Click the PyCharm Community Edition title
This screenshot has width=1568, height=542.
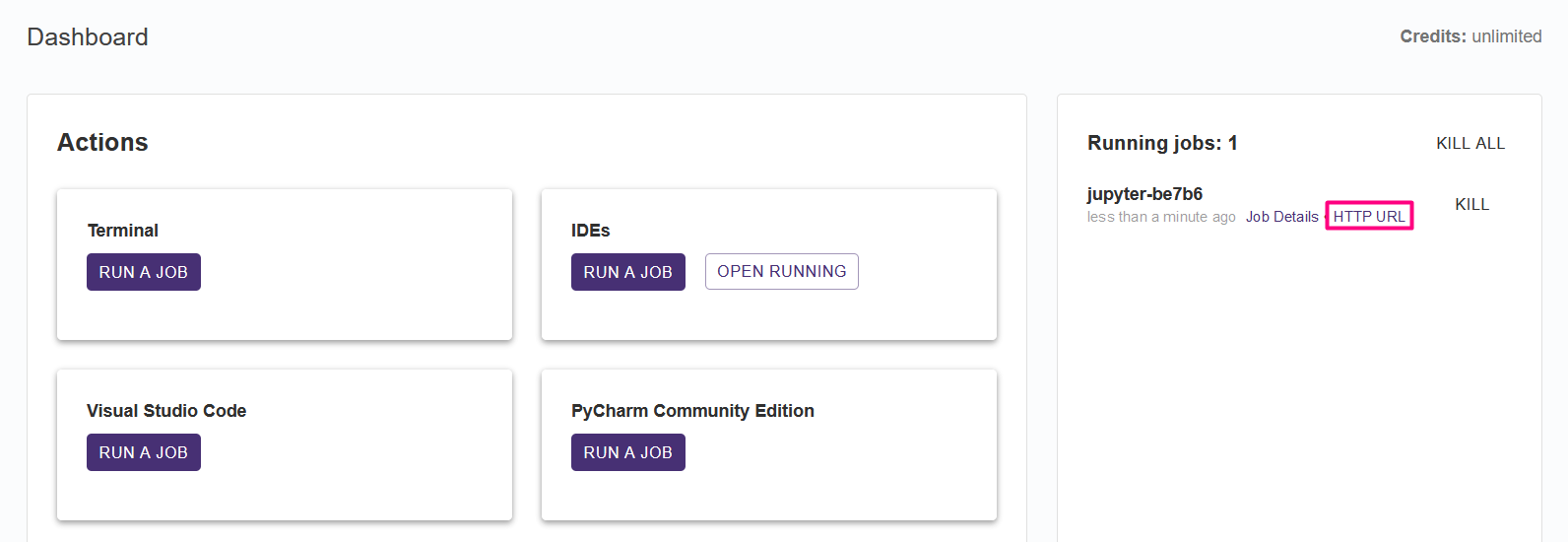coord(692,411)
